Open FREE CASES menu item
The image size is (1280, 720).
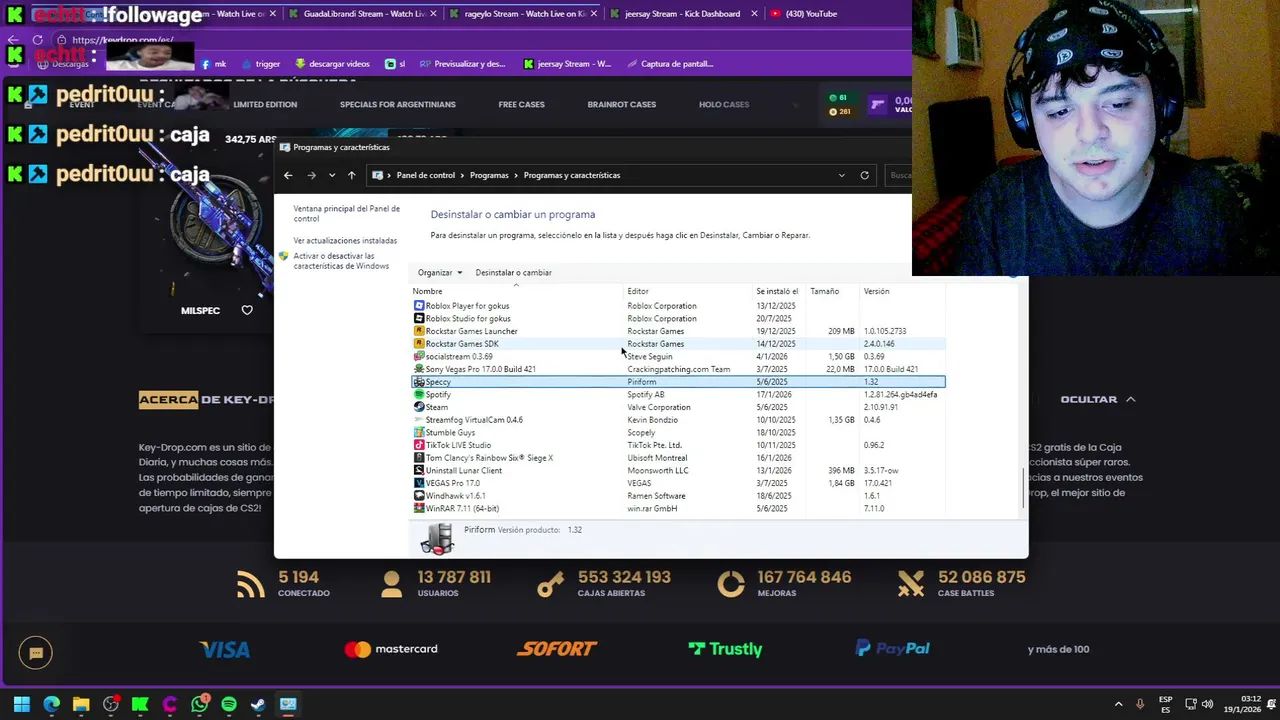click(521, 104)
